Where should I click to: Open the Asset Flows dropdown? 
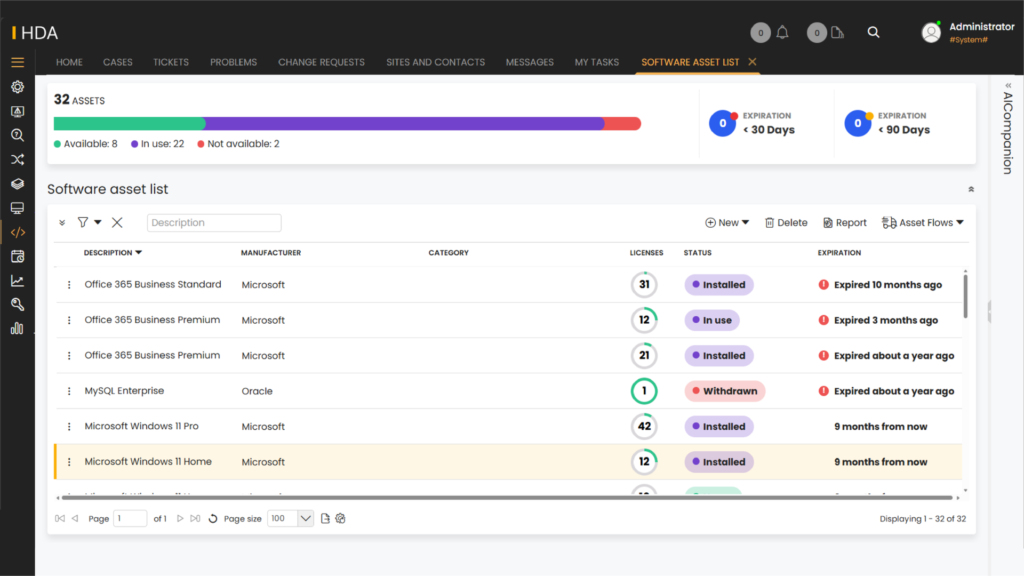click(x=923, y=223)
